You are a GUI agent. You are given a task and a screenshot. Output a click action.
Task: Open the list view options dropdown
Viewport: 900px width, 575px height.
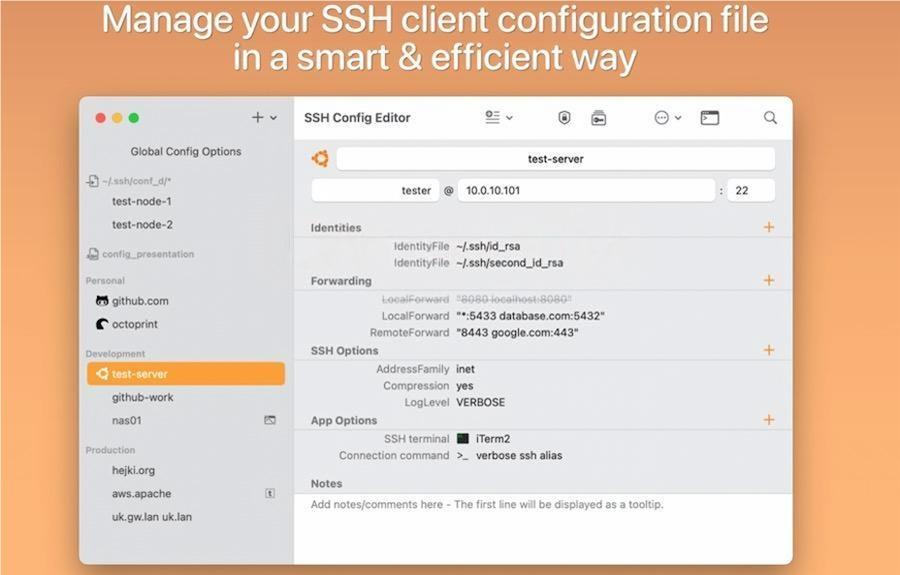pos(498,118)
